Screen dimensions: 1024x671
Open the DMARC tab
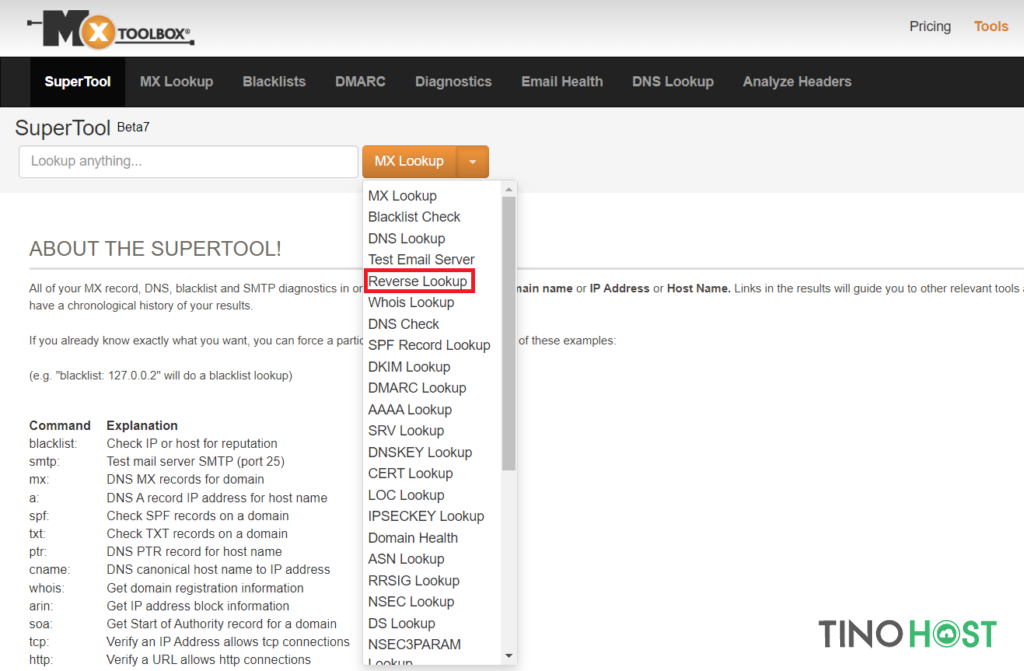tap(360, 82)
